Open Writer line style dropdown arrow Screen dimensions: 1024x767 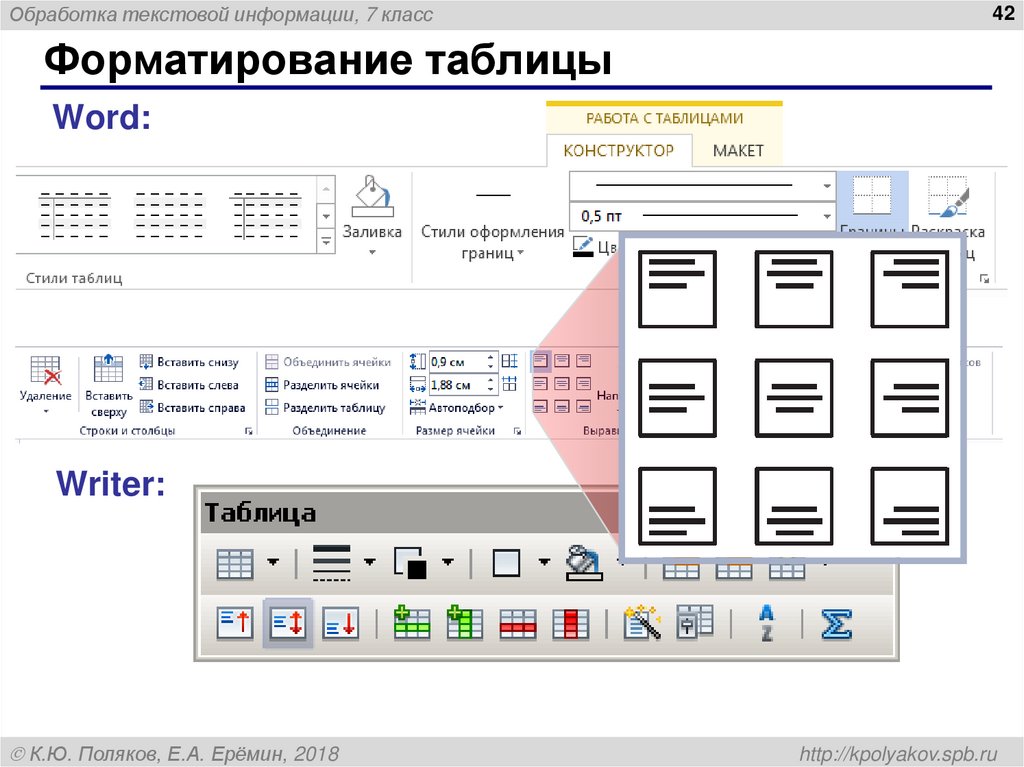[x=369, y=562]
